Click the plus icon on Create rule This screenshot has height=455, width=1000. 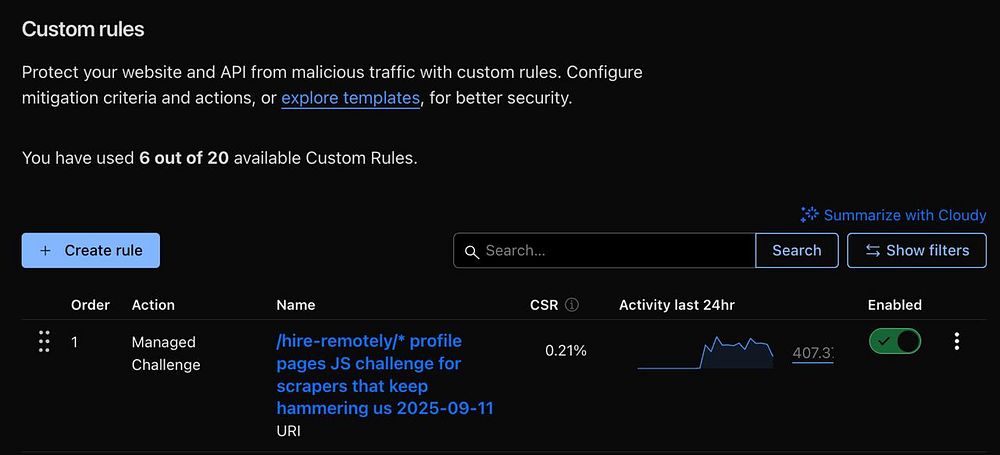pyautogui.click(x=45, y=250)
